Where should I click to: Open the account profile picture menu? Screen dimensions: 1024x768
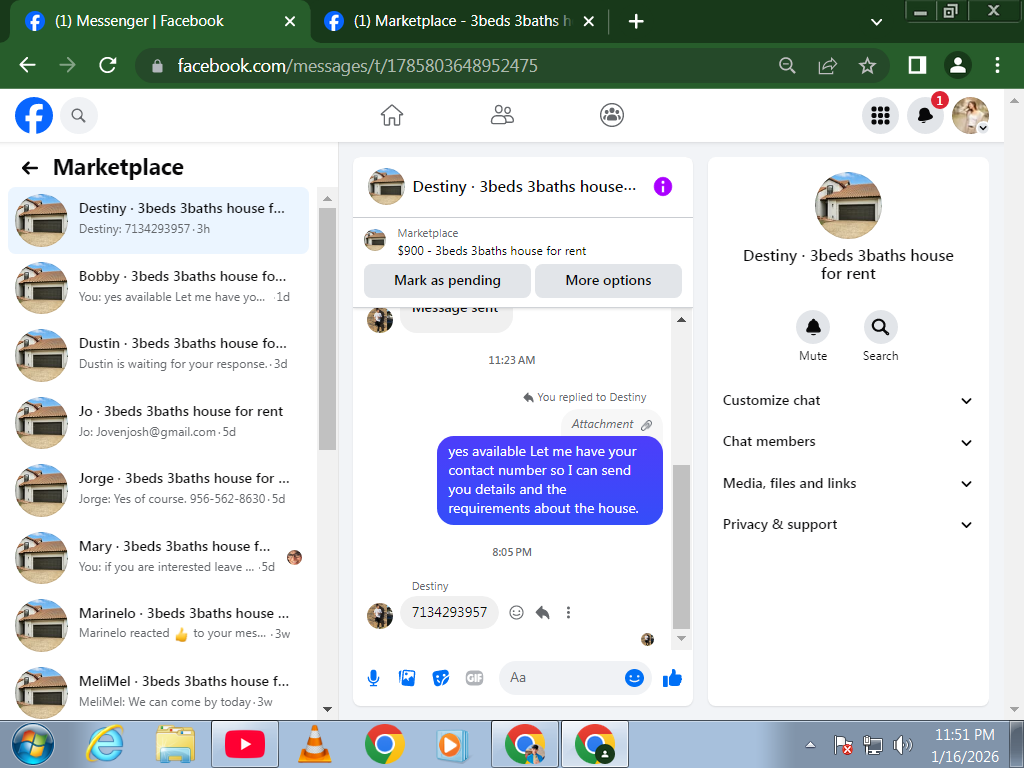coord(970,116)
